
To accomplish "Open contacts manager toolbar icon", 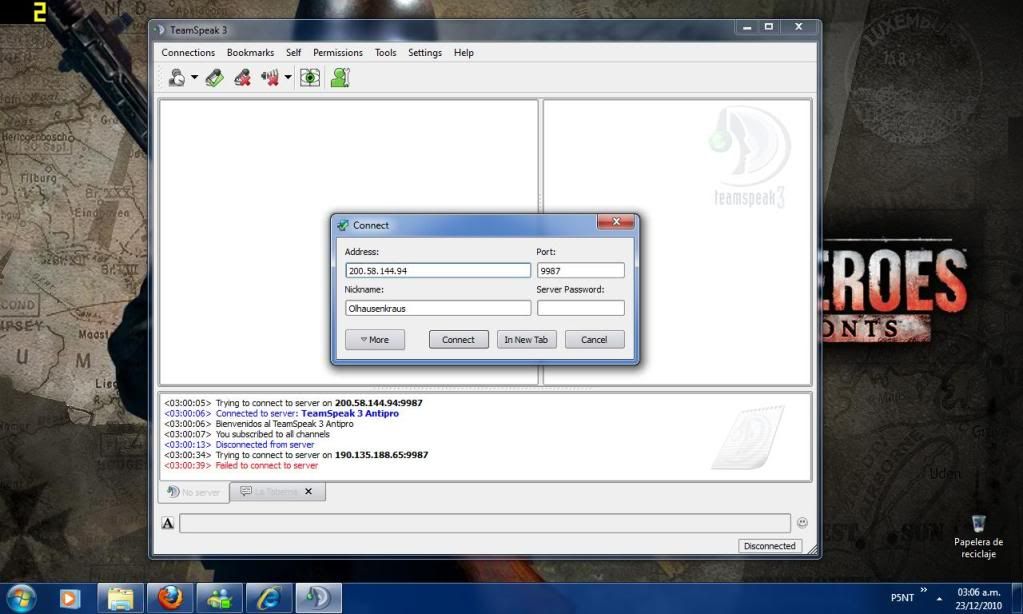I will [x=340, y=78].
